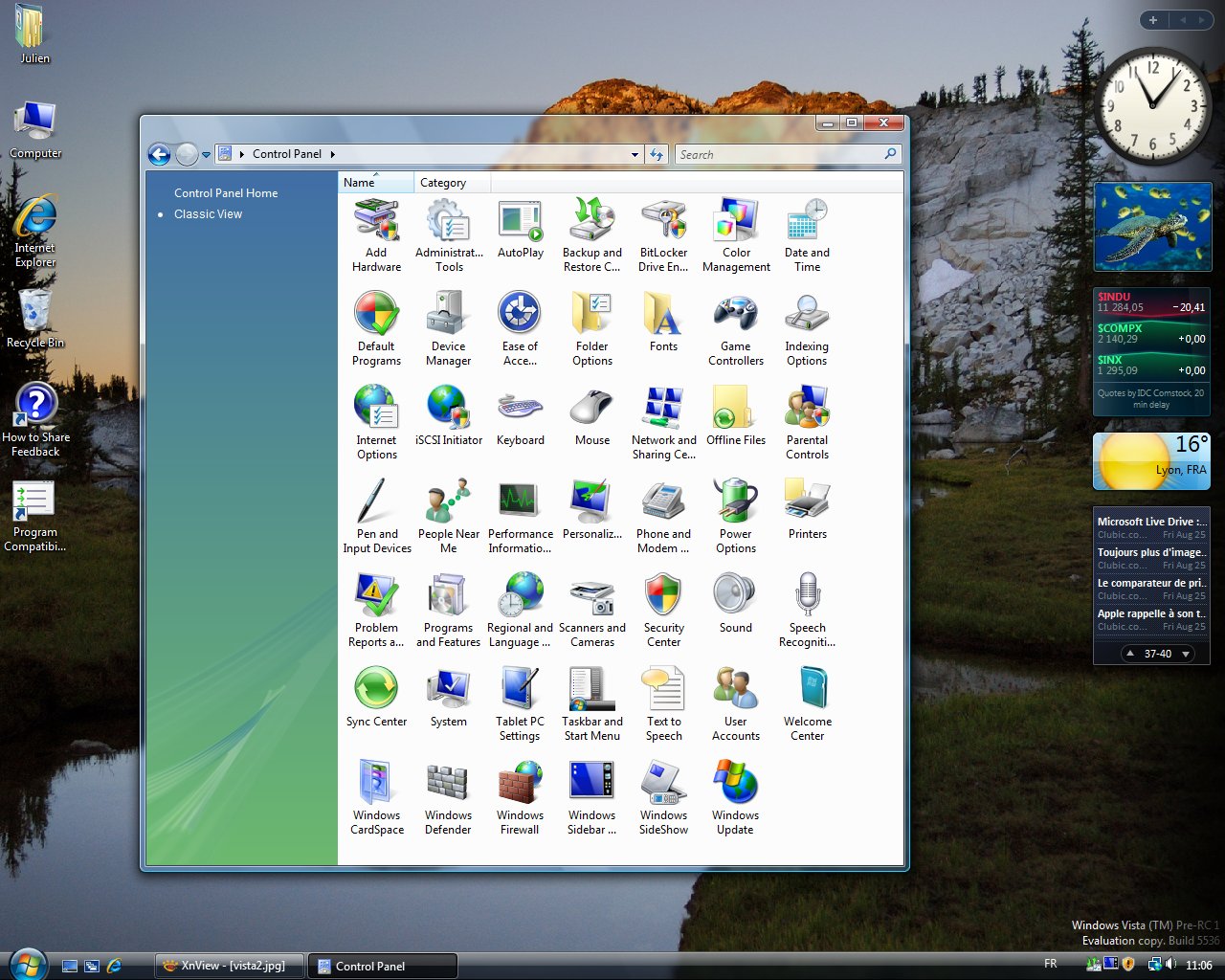The image size is (1225, 980).
Task: Open Taskbar and Start Menu
Action: coord(591,704)
